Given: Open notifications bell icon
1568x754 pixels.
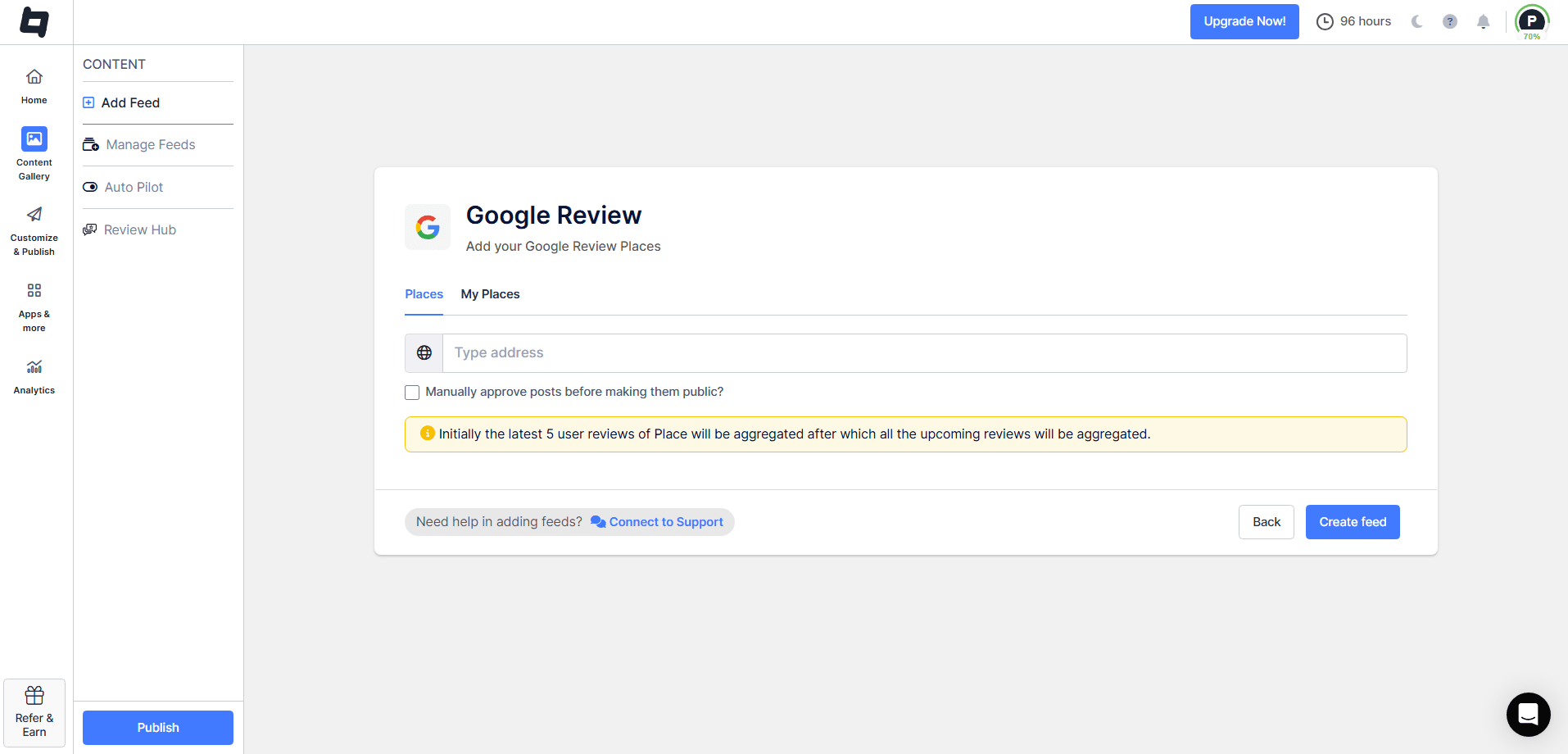Looking at the screenshot, I should (1483, 21).
